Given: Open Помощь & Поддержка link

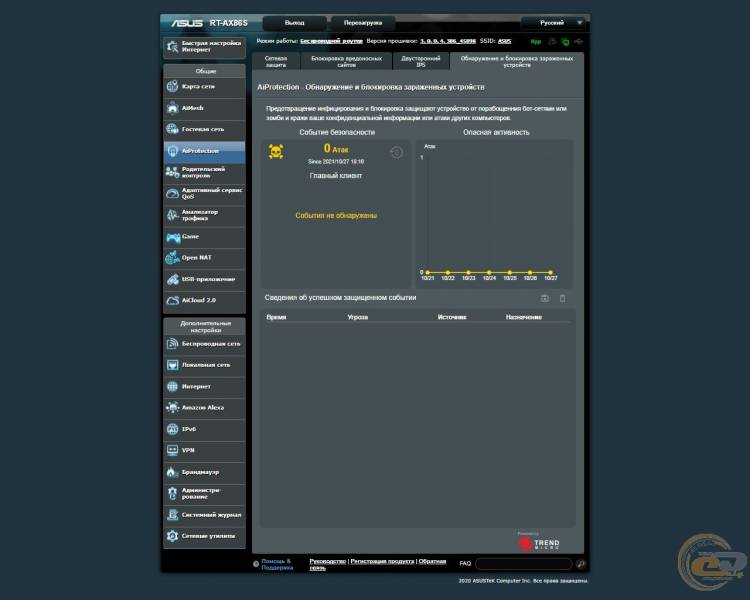Looking at the screenshot, I should [277, 564].
